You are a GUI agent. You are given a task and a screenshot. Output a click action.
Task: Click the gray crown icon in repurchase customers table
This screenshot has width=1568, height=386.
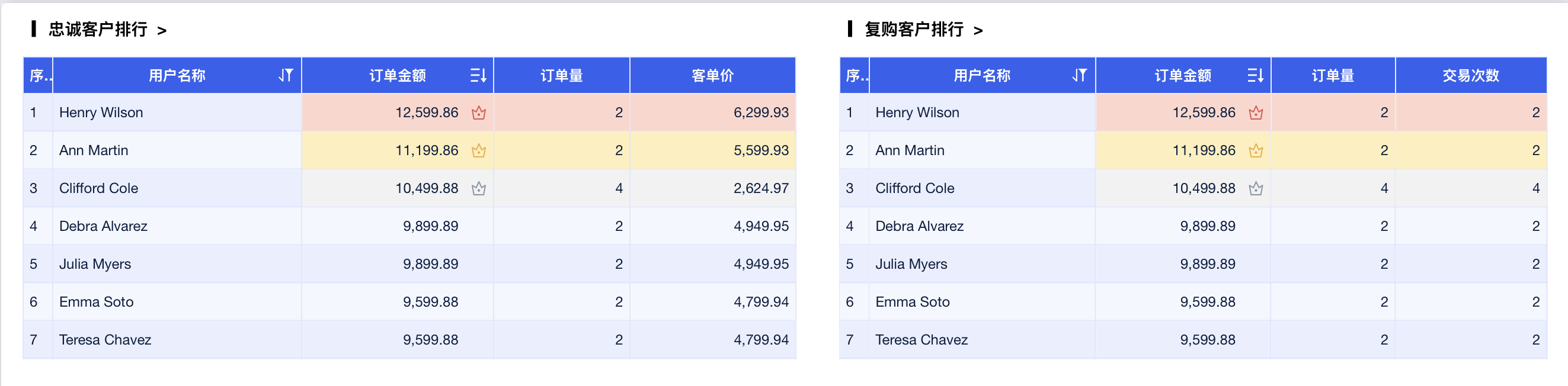[x=1255, y=189]
